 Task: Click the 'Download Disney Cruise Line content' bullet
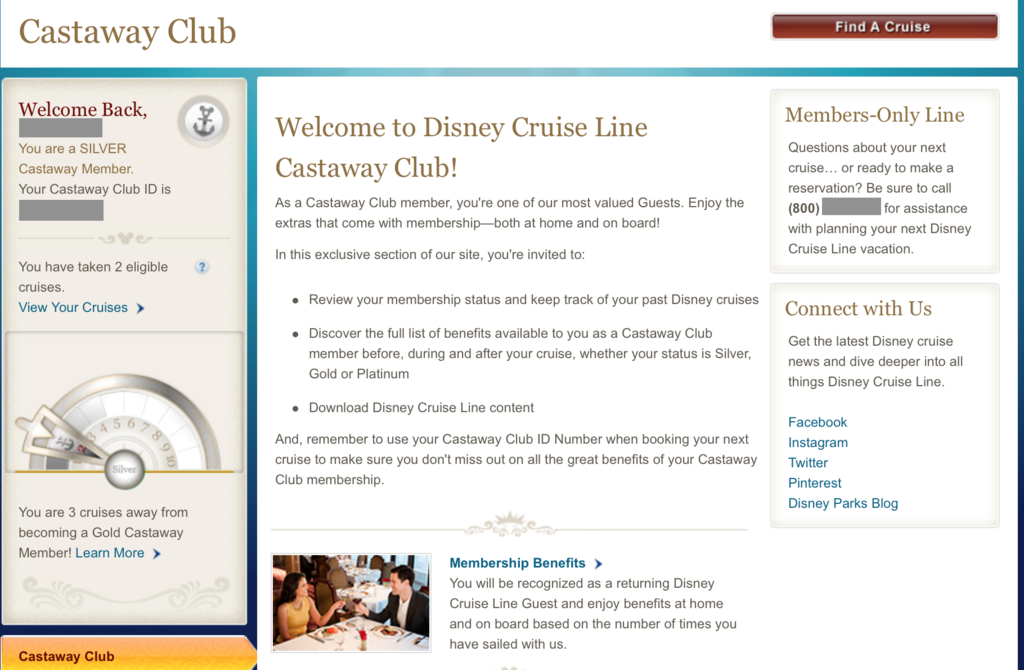pos(421,407)
